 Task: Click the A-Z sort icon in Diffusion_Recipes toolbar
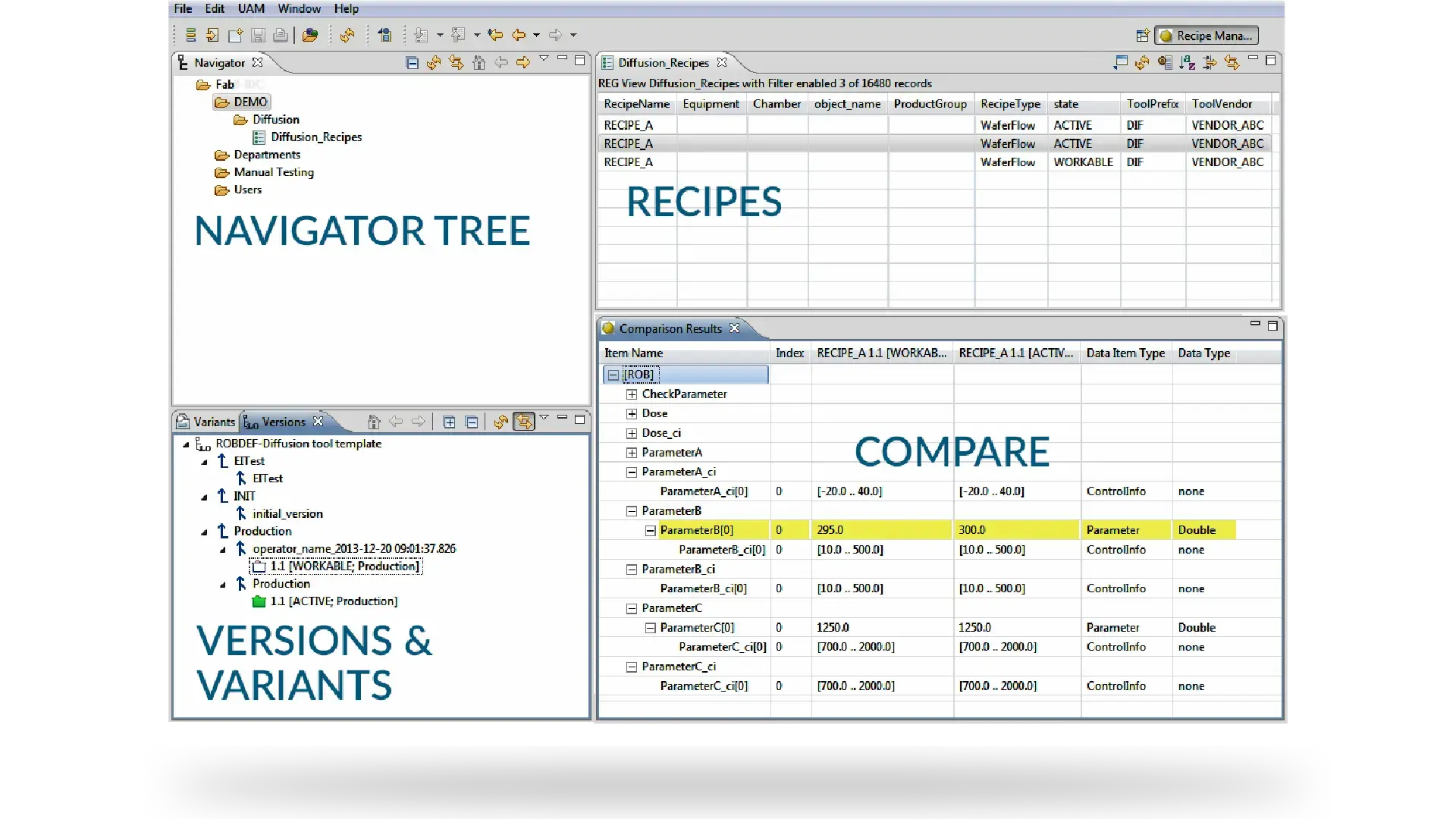1188,63
